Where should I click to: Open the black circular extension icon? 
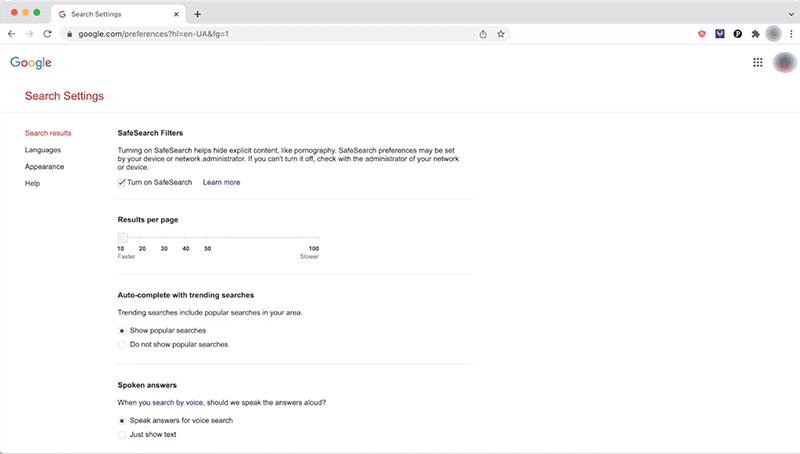[738, 34]
